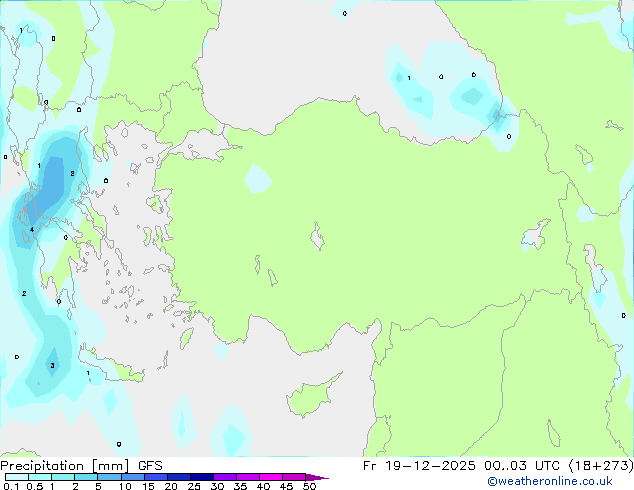The width and height of the screenshot is (634, 490).
Task: Click the legend value '35'
Action: click(240, 486)
